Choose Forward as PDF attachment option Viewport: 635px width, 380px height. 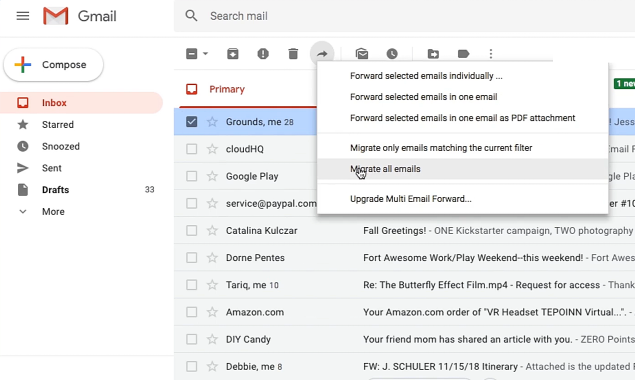coord(462,118)
